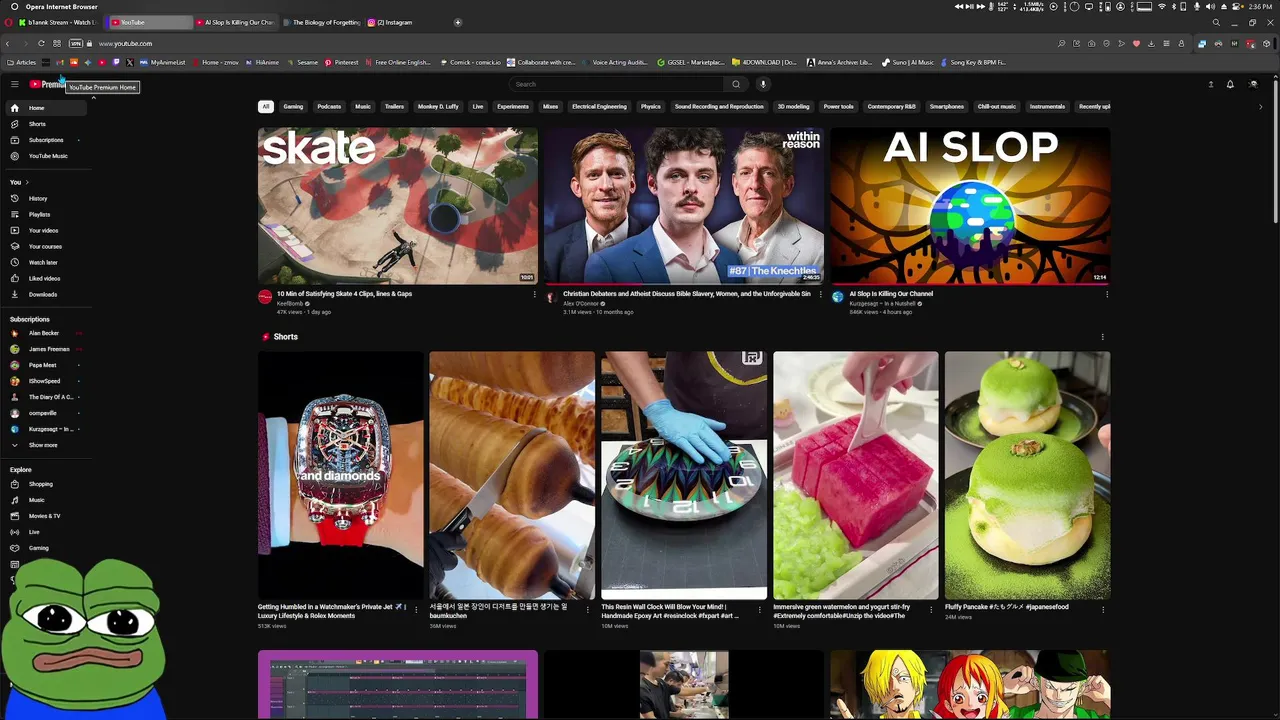
Task: Select the Podcasts filter chip
Action: [329, 106]
